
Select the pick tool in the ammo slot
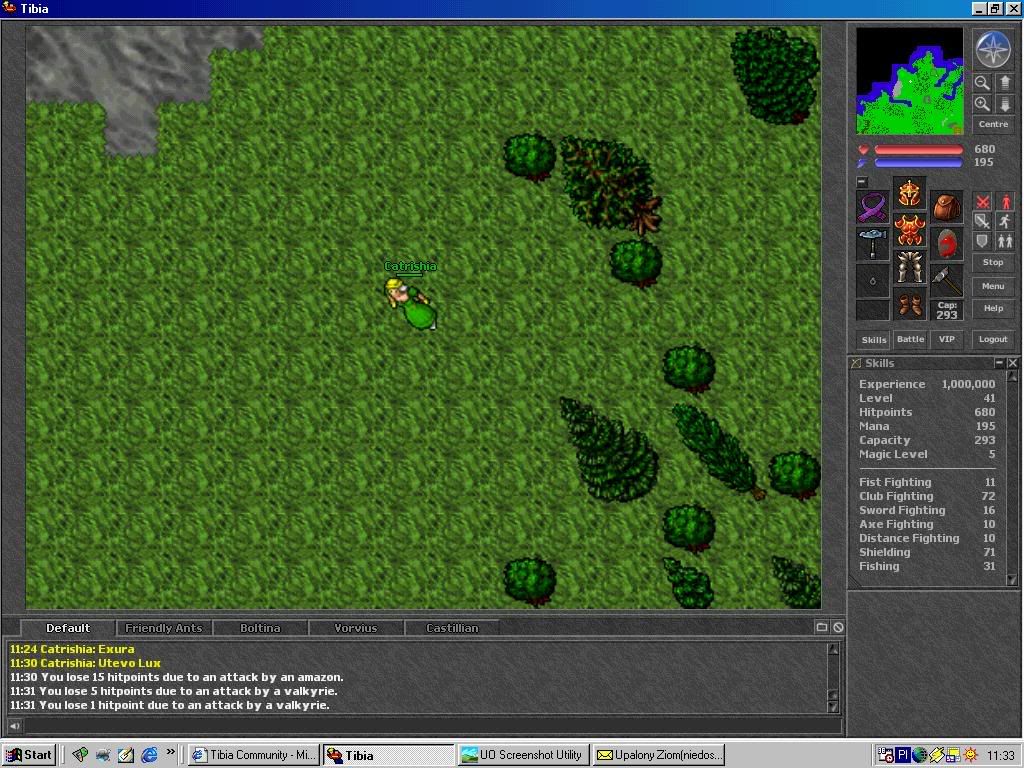tap(947, 280)
